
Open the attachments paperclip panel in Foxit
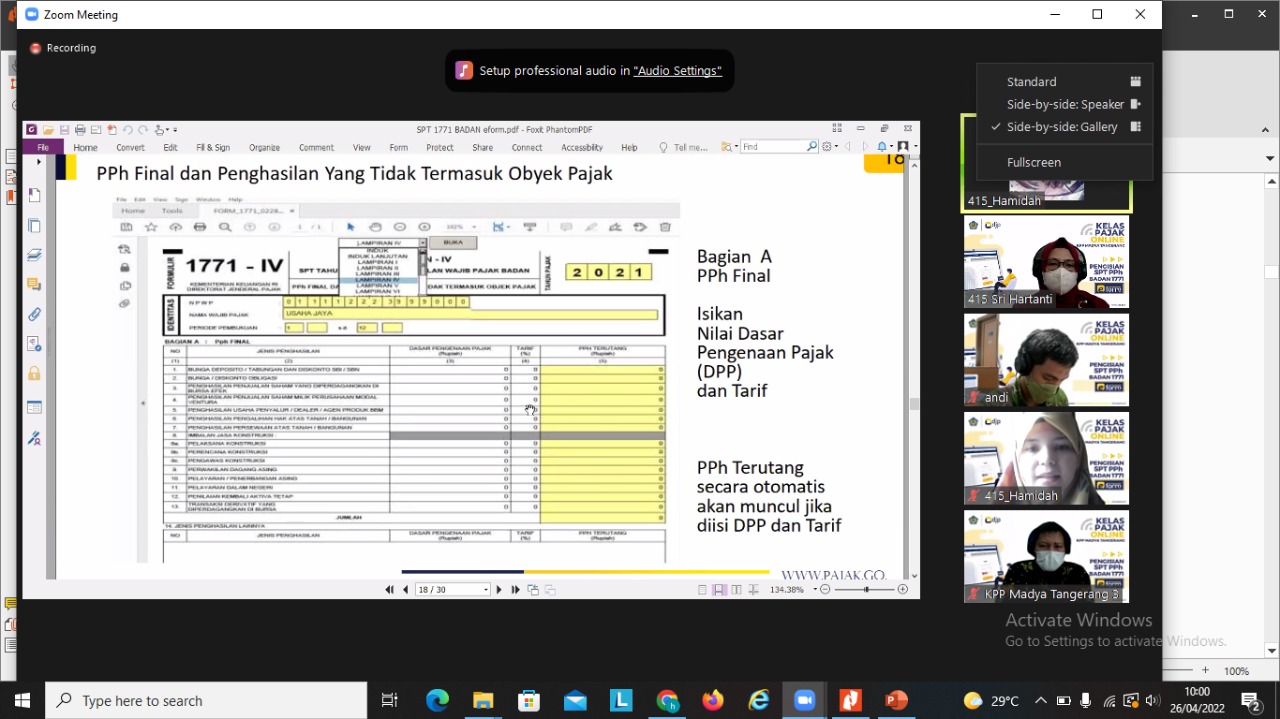point(34,314)
